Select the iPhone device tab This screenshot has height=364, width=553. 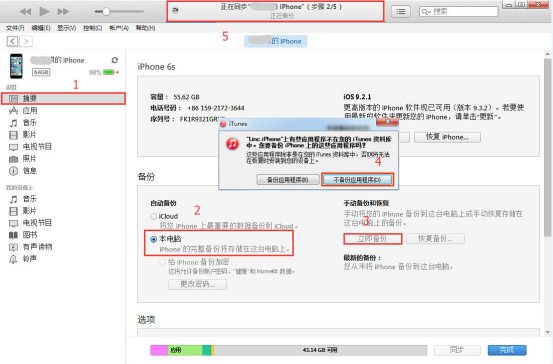tap(275, 41)
